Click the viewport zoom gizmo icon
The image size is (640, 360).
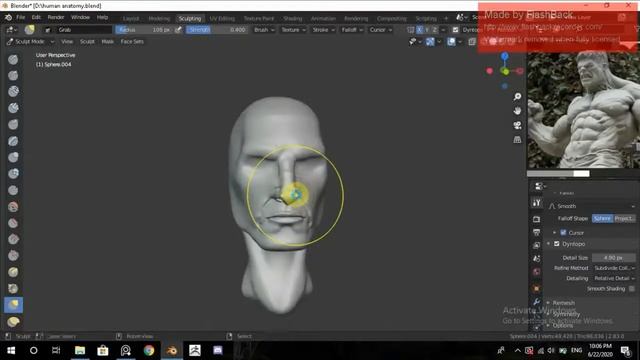point(517,97)
